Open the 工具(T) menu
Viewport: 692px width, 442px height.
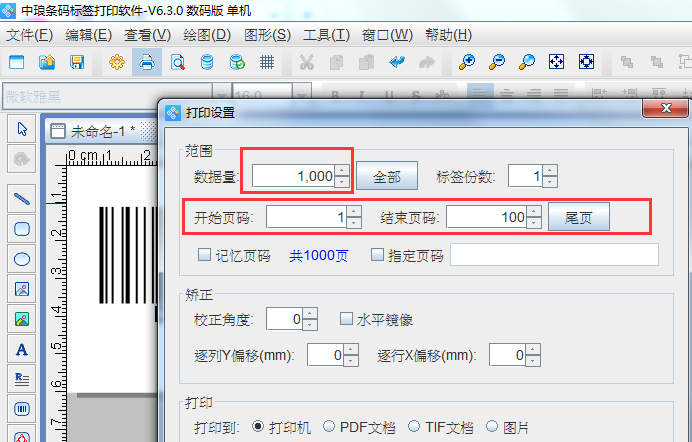[326, 35]
